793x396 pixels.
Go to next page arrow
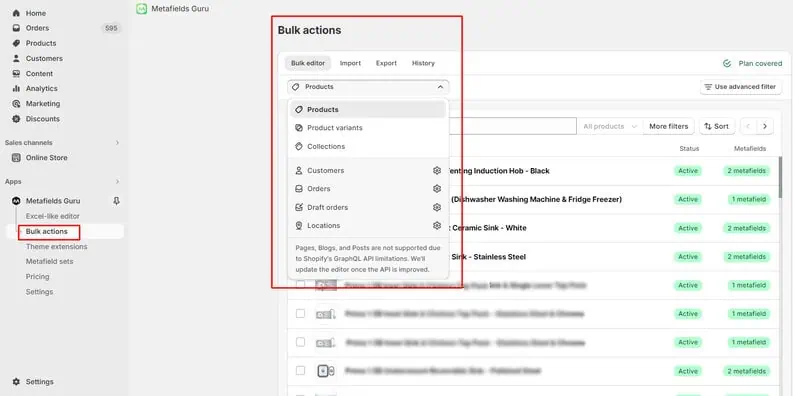[x=765, y=126]
